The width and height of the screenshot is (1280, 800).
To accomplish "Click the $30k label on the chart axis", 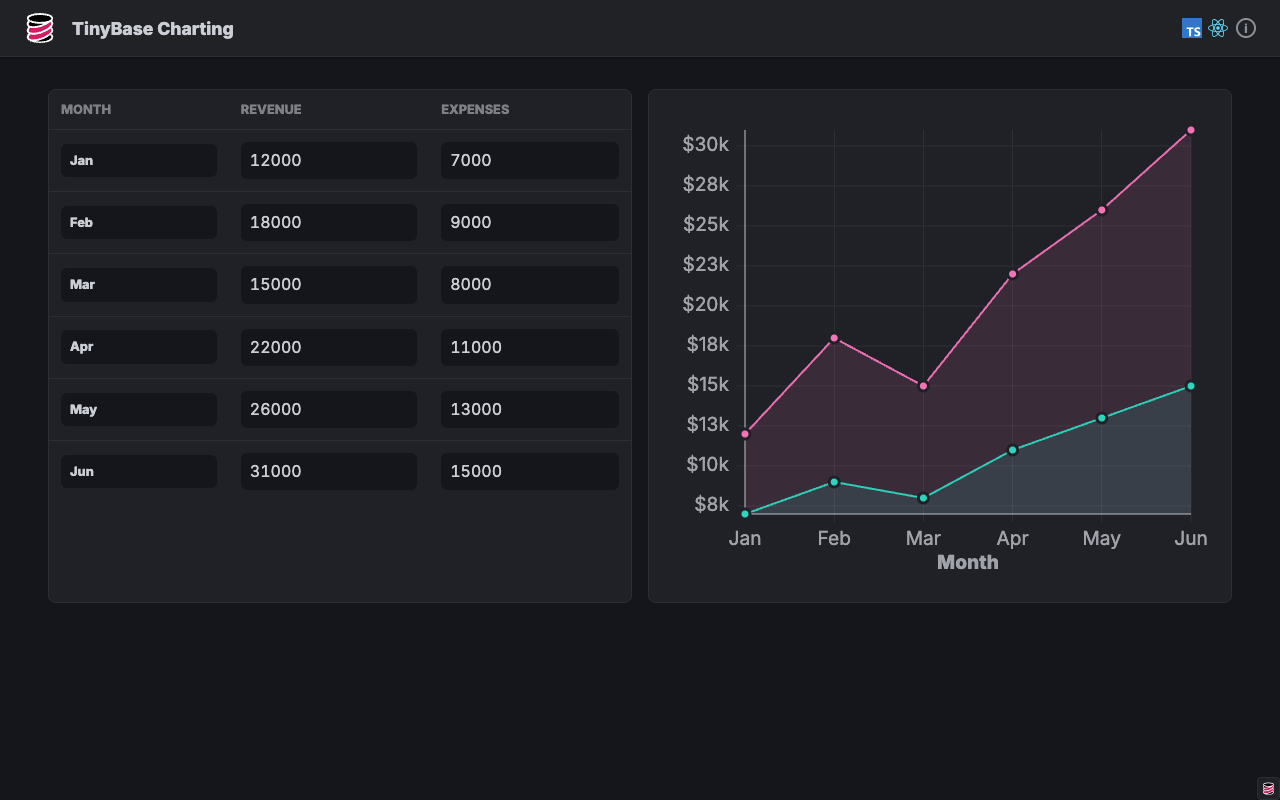I will (x=706, y=145).
